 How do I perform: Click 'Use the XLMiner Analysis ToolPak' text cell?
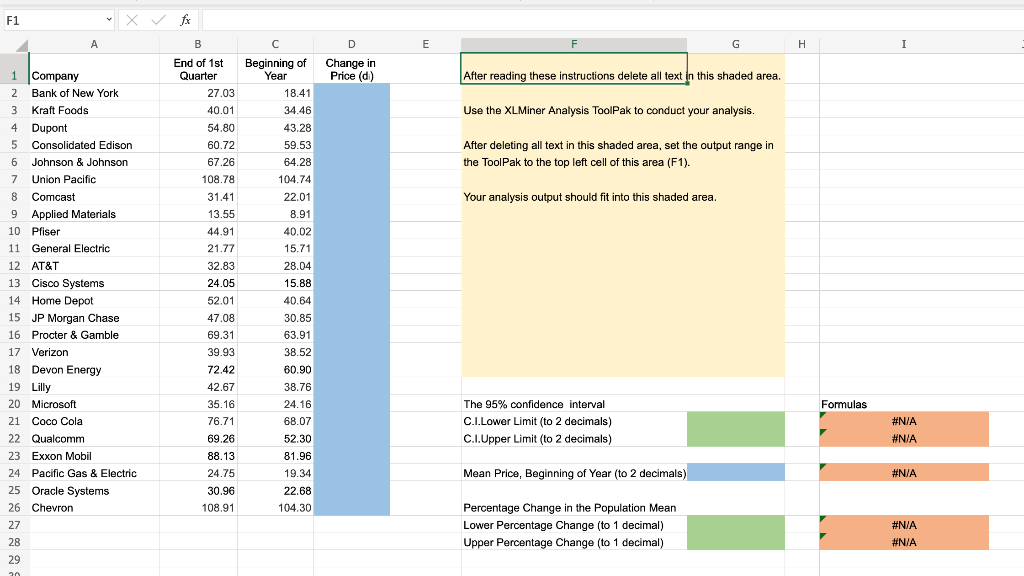coord(574,110)
